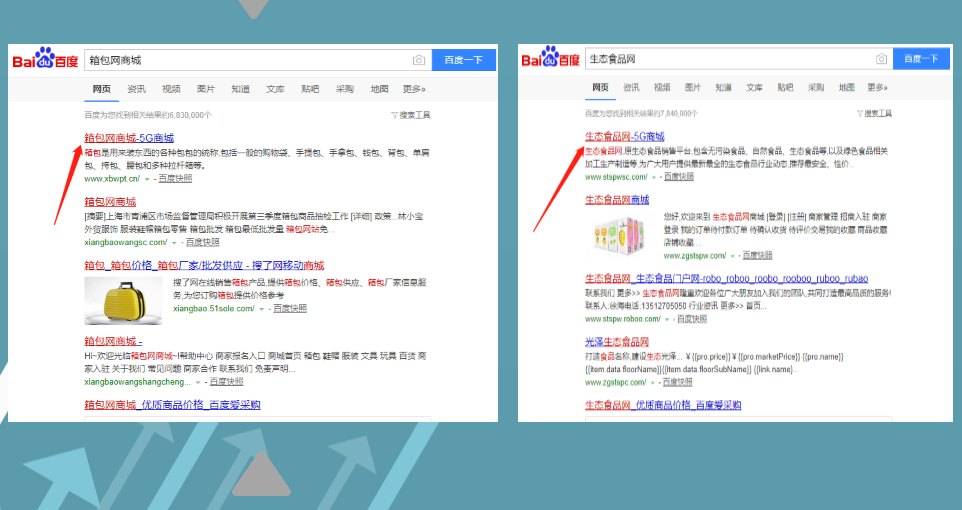Screen dimensions: 962x510
Task: Open 百度快照 next to www.zgstspw.com/
Action: tap(758, 255)
